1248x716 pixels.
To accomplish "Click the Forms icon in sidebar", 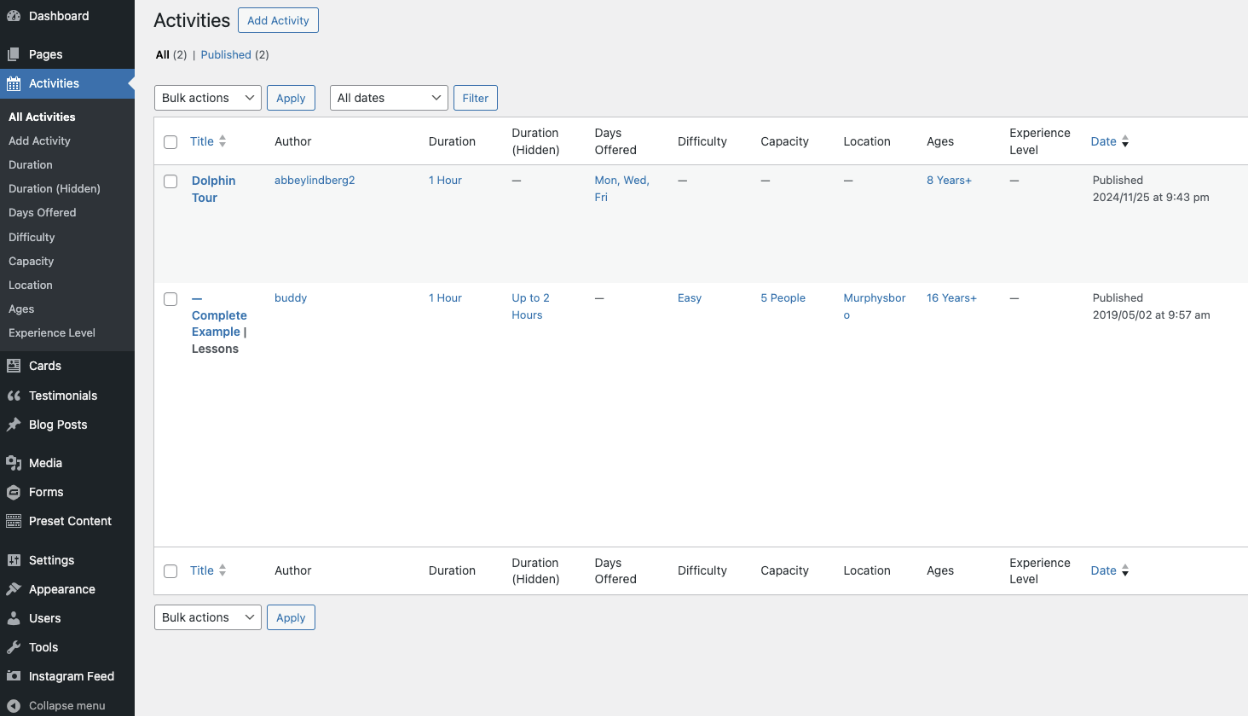I will pos(14,492).
